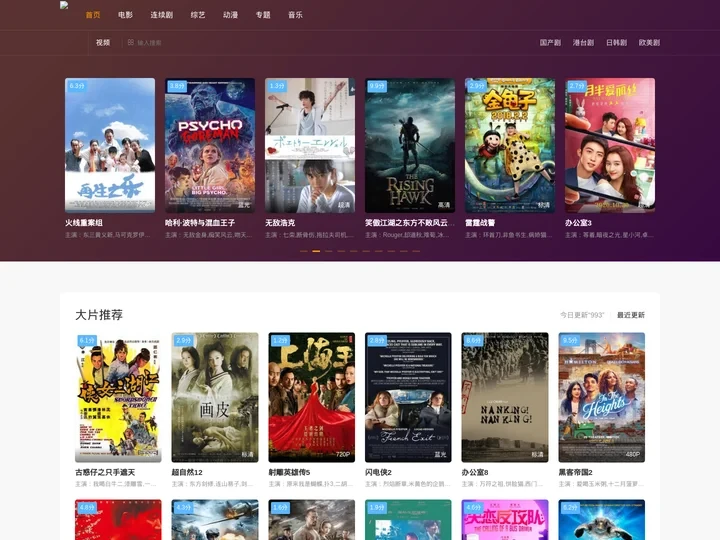Click the 大片推荐 section heading
720x540 pixels.
coord(99,315)
